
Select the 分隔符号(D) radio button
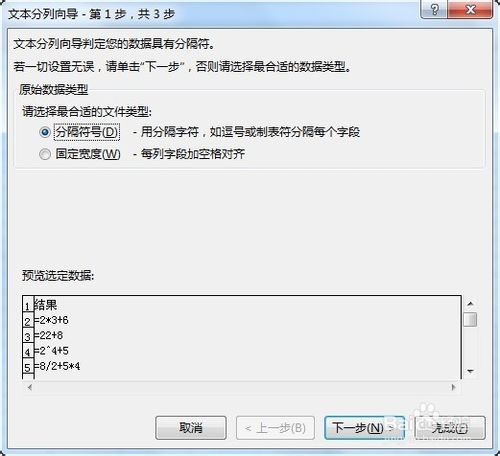tap(45, 132)
